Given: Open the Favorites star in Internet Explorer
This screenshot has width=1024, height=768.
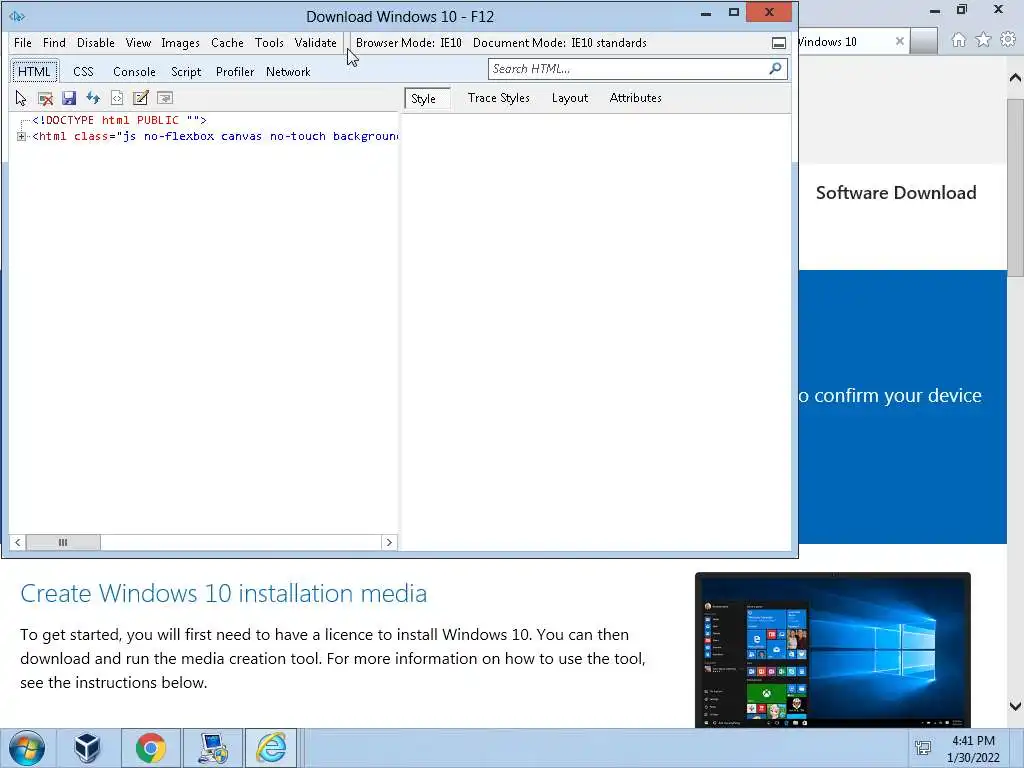Looking at the screenshot, I should [983, 40].
